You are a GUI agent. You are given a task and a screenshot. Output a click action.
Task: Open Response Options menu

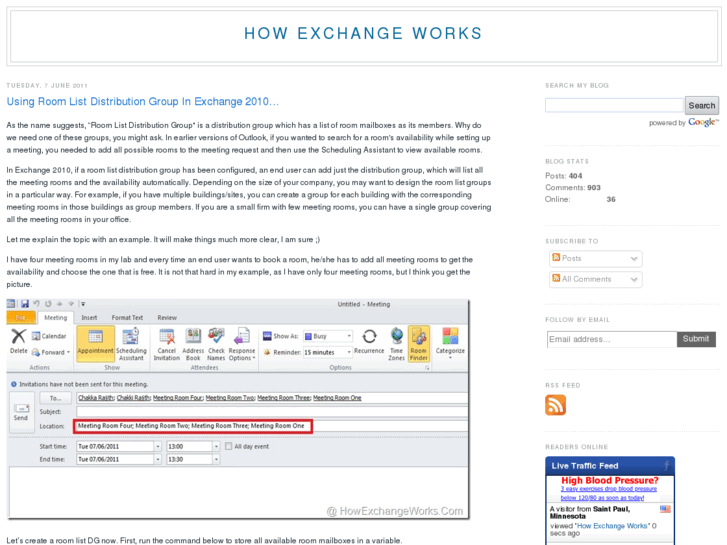pos(242,344)
